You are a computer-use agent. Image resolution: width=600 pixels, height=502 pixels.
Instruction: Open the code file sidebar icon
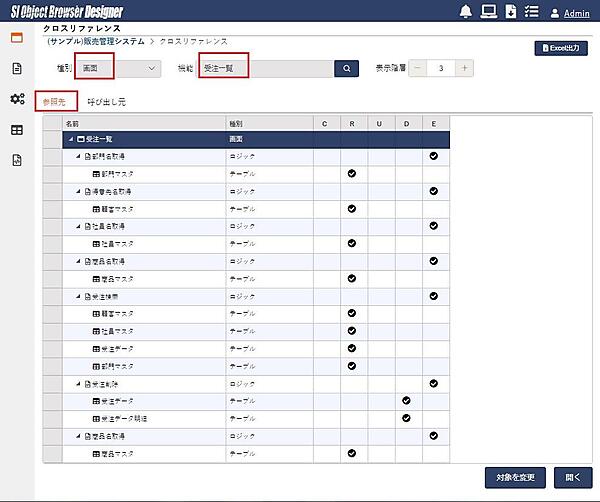(x=17, y=160)
